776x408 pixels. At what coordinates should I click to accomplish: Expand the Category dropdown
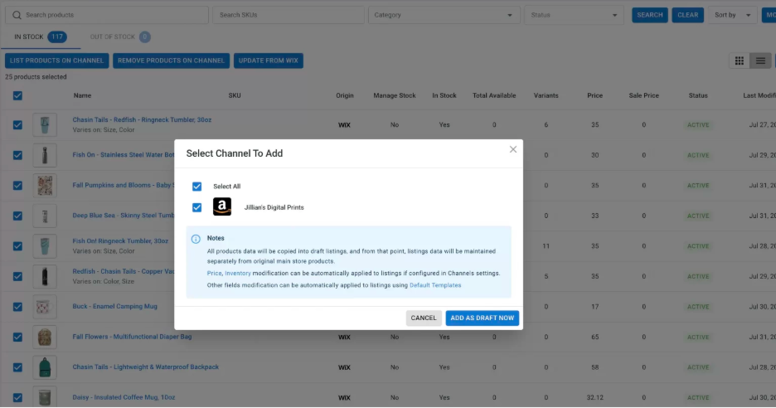pyautogui.click(x=444, y=15)
